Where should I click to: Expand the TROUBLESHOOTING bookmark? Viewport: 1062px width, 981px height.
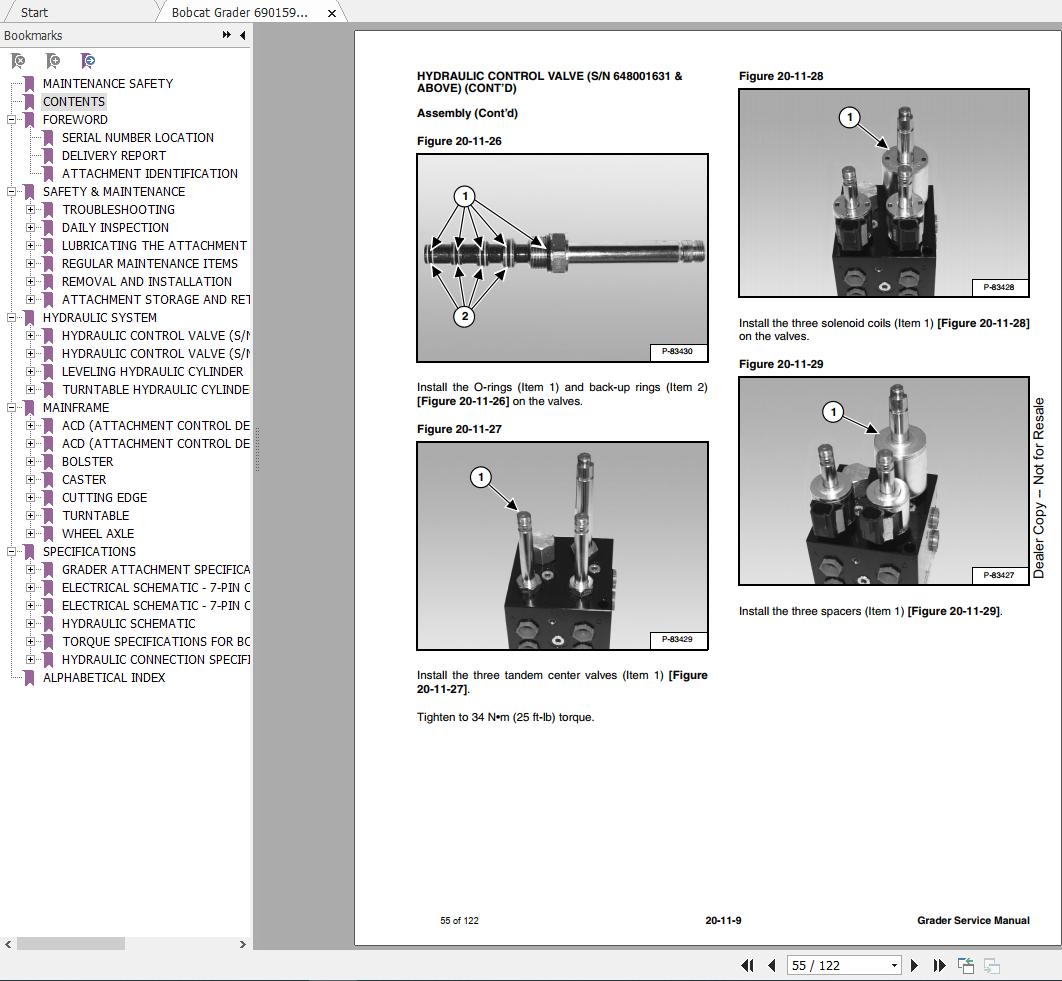pyautogui.click(x=30, y=210)
